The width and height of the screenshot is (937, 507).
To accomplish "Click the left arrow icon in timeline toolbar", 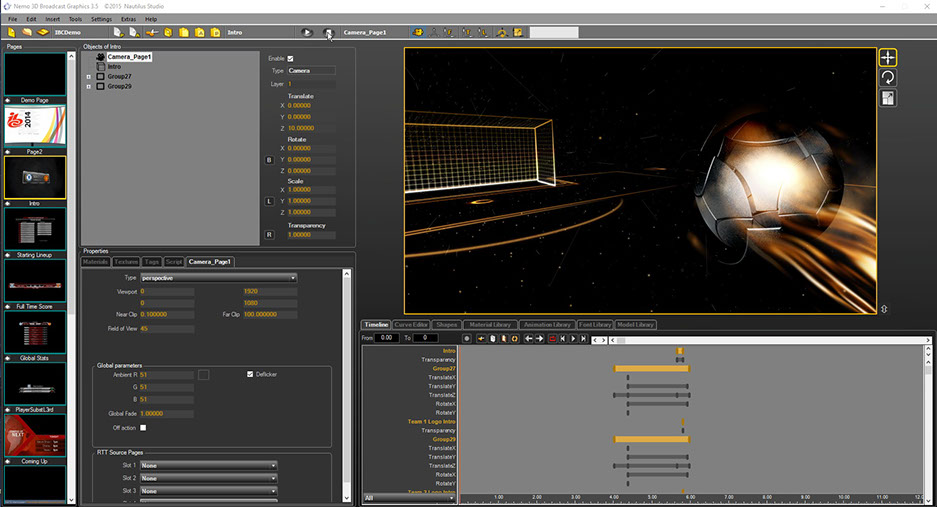I will [x=529, y=339].
